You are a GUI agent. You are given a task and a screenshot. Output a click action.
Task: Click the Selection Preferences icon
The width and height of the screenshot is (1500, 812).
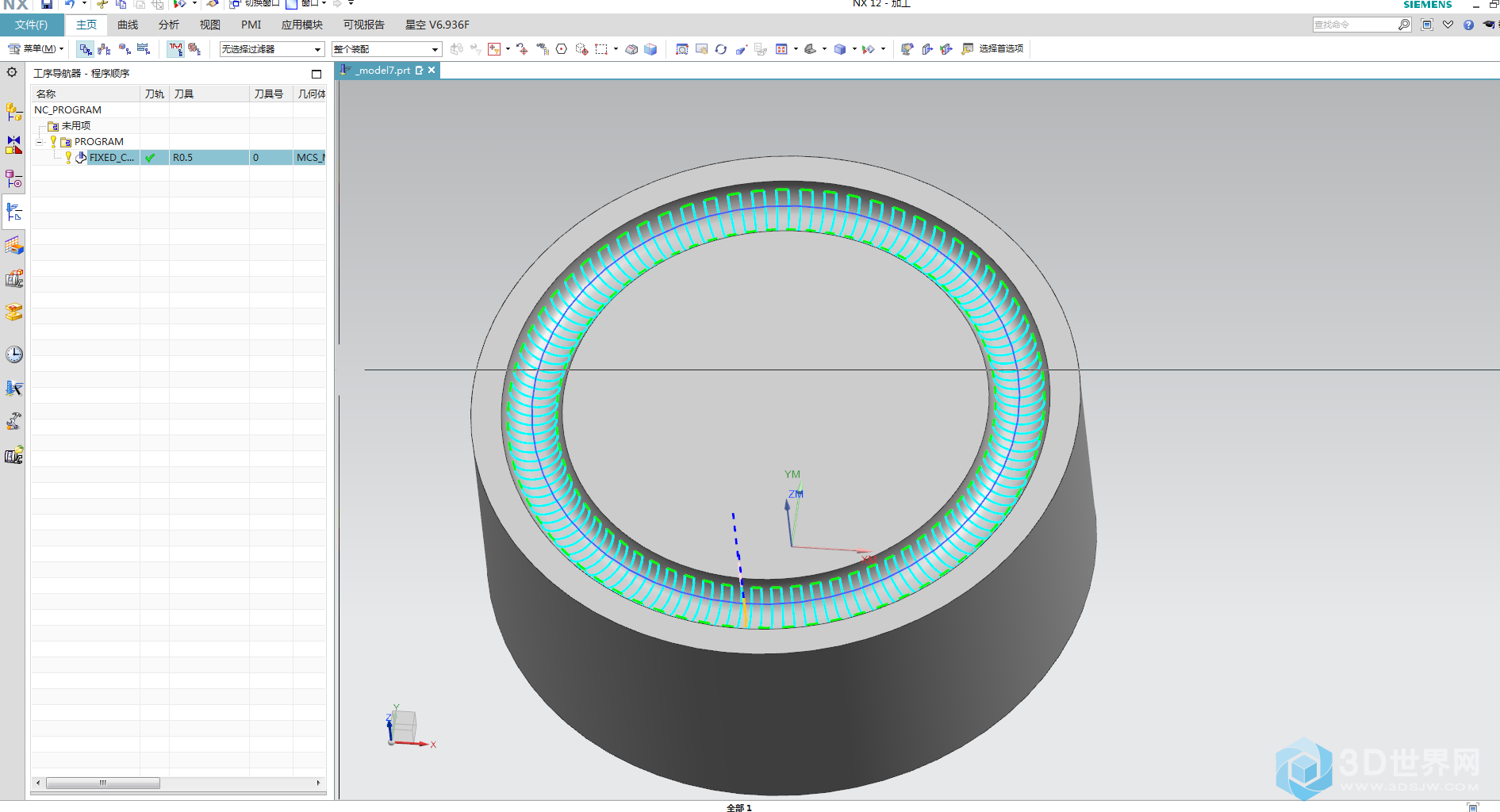968,49
